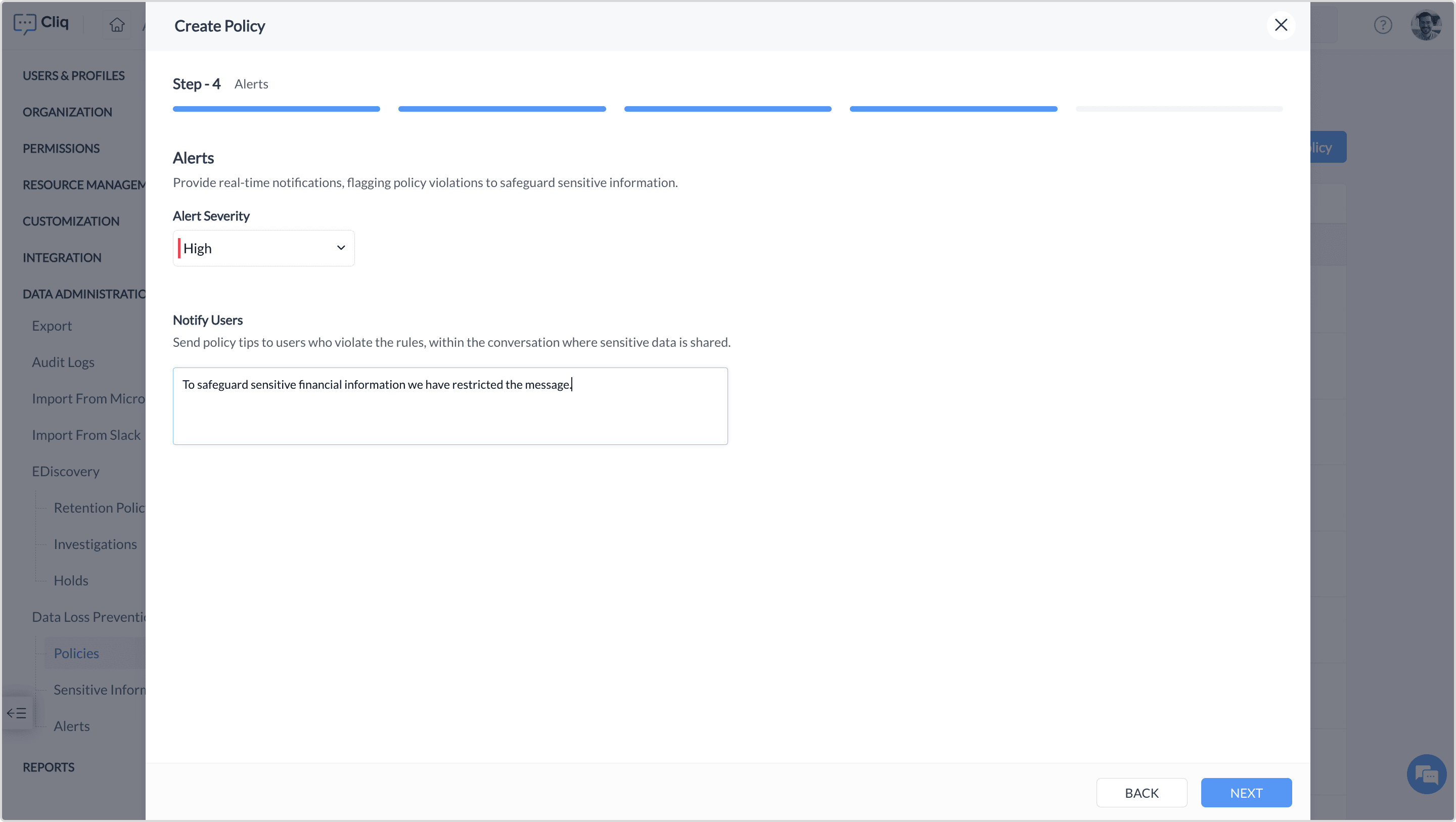Click the chevron arrow beside High
This screenshot has width=1456, height=822.
tap(341, 248)
